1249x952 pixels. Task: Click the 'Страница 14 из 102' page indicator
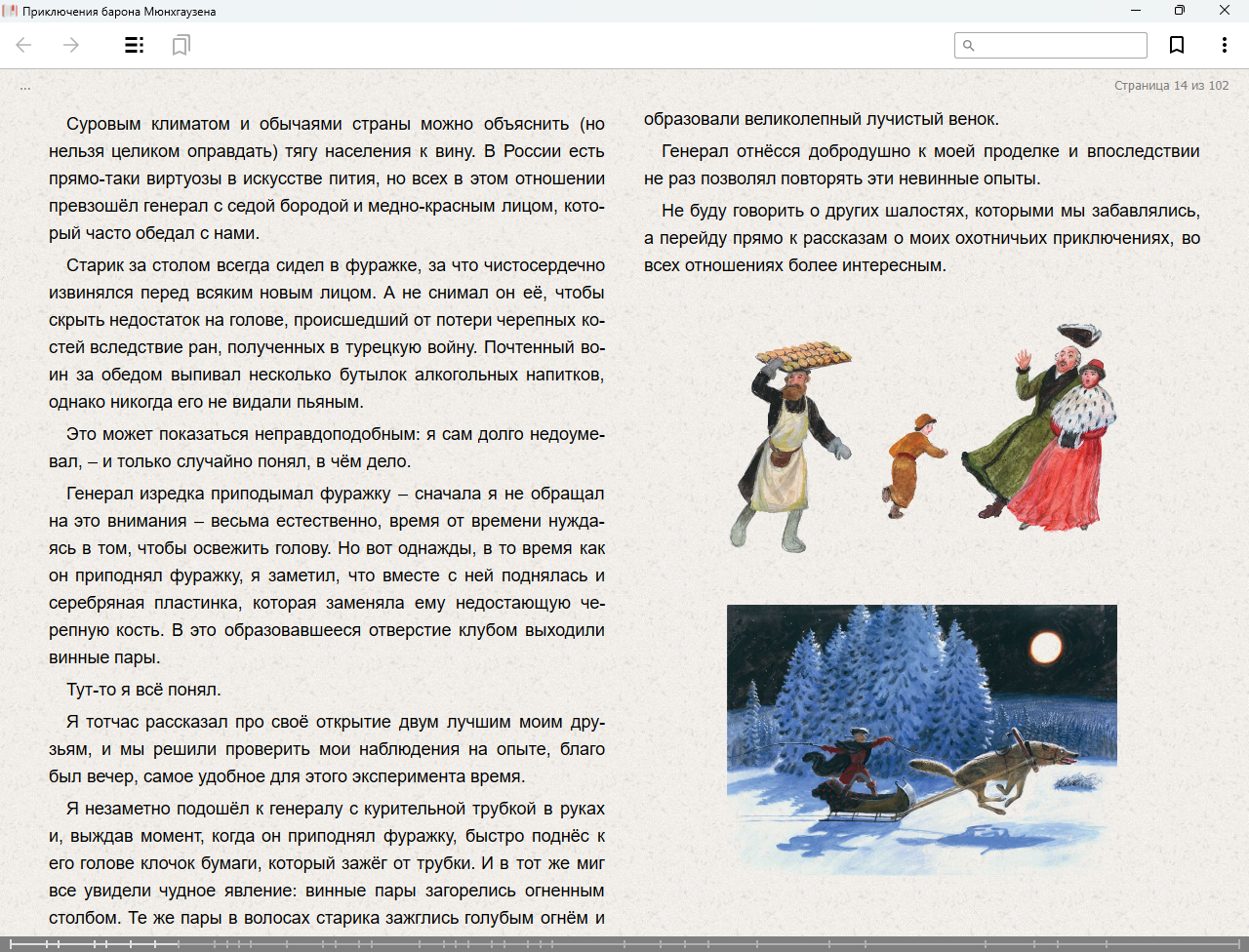[1171, 86]
